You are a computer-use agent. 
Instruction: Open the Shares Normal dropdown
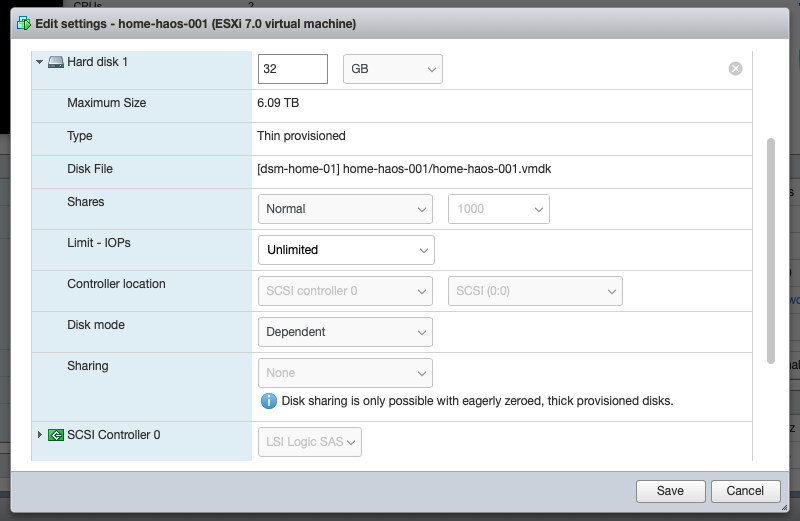click(345, 209)
